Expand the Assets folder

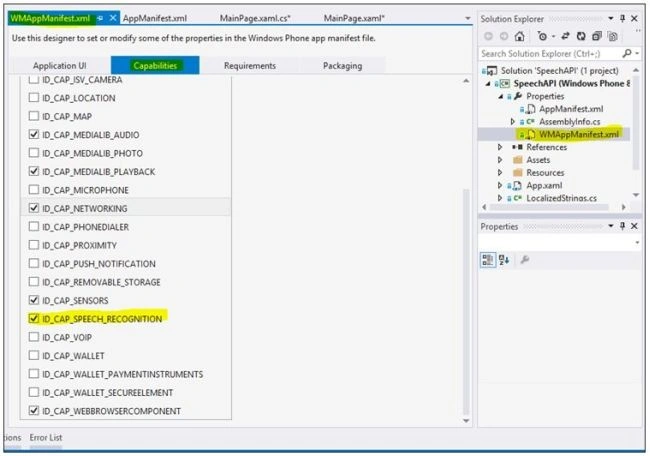click(x=500, y=160)
